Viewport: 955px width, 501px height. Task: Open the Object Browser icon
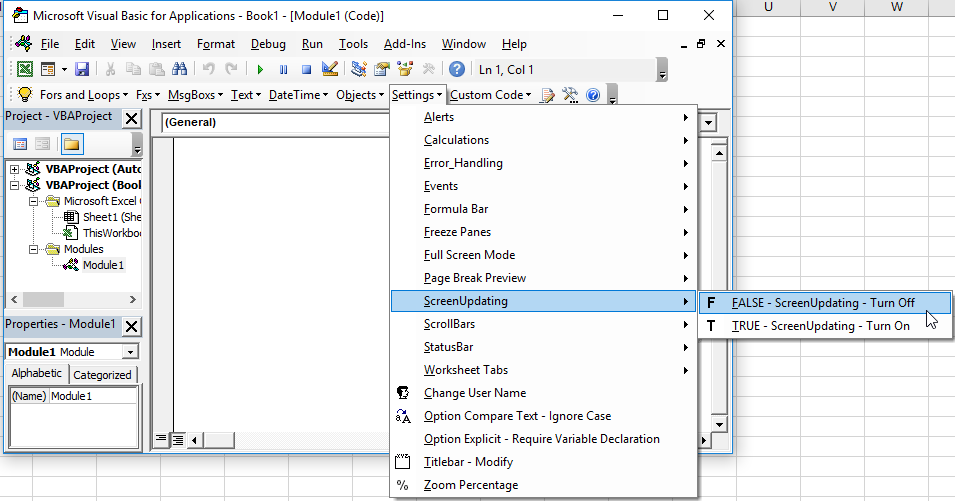[x=405, y=69]
